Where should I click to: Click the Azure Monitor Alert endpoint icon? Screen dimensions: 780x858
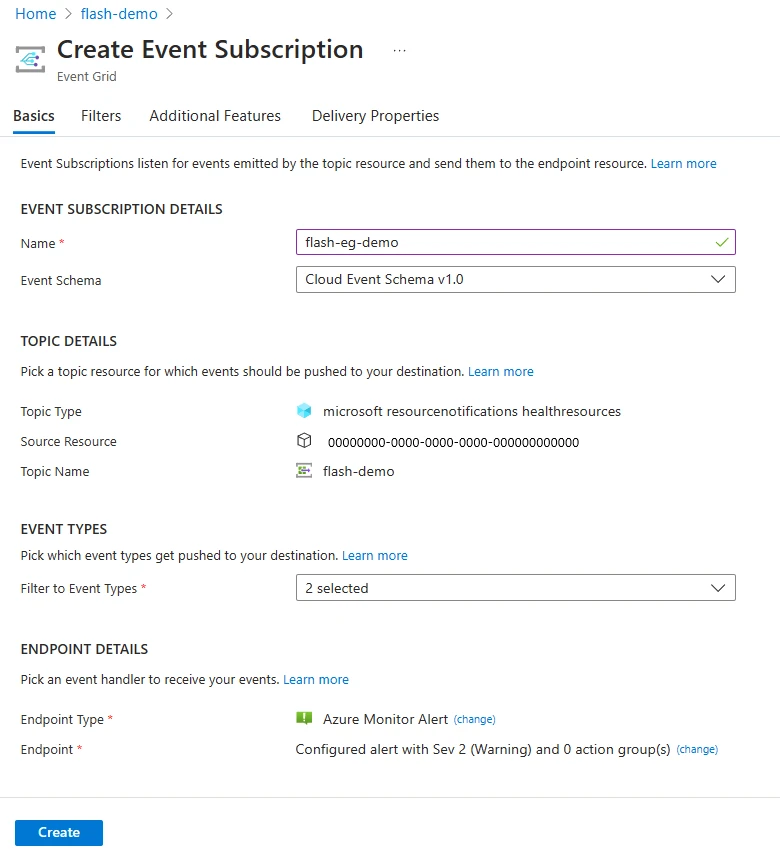(303, 718)
